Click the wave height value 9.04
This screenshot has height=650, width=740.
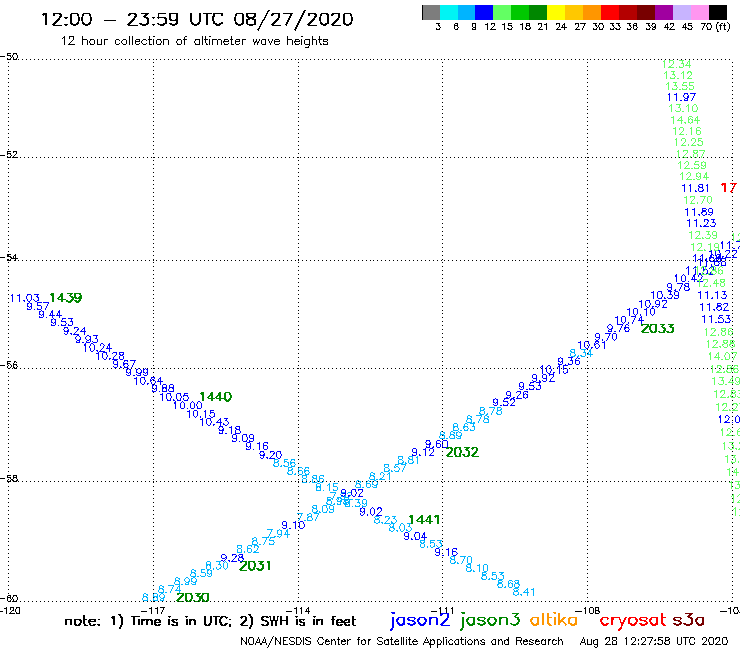[x=415, y=536]
